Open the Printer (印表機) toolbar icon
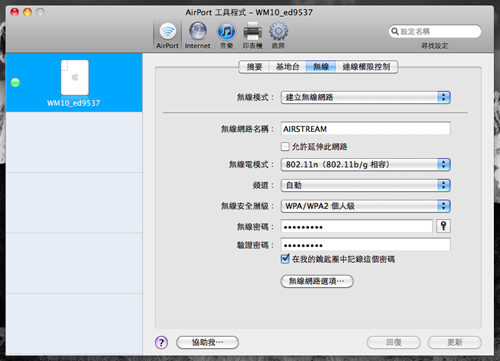 click(252, 36)
